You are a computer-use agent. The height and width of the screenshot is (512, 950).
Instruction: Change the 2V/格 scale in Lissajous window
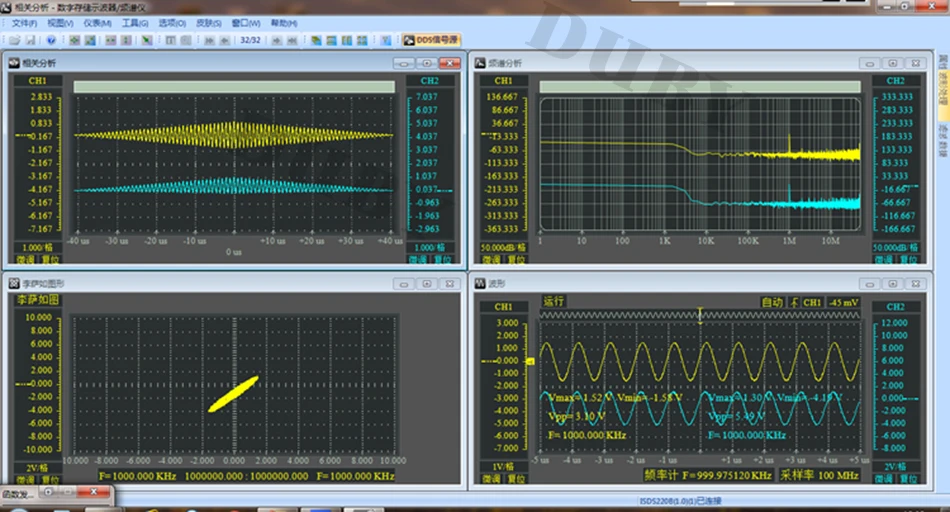(x=37, y=468)
